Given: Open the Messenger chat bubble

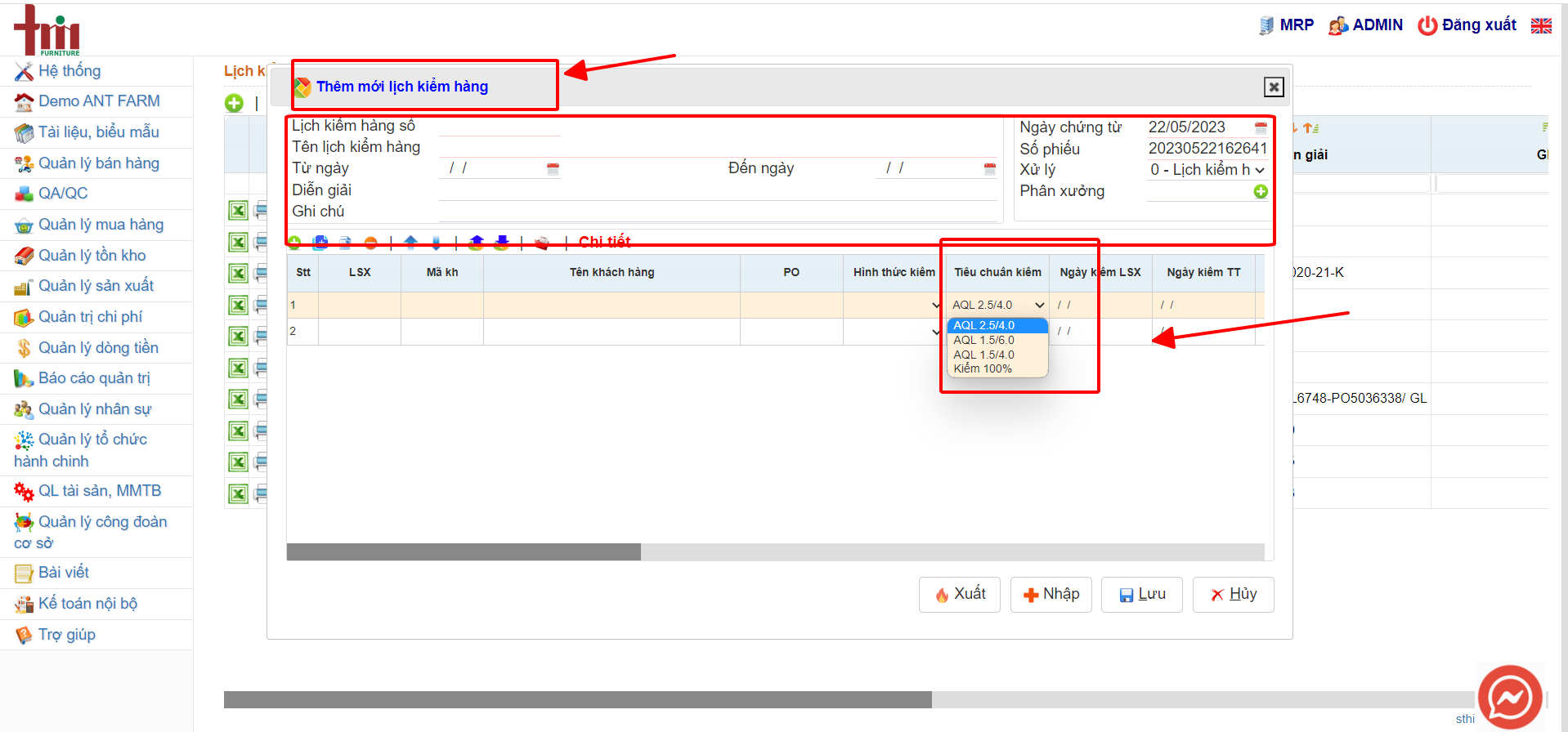Looking at the screenshot, I should tap(1509, 697).
